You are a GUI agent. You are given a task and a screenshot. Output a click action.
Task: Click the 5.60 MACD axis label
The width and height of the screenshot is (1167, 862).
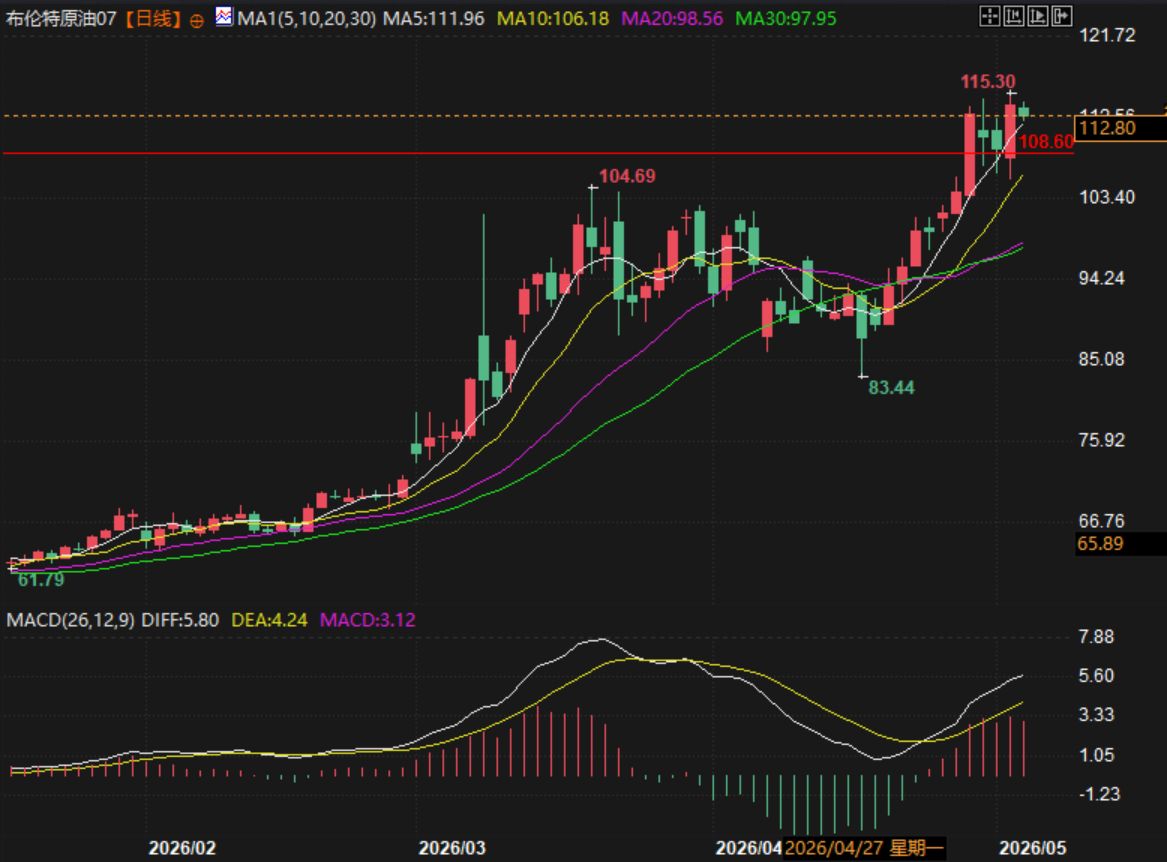[1096, 676]
